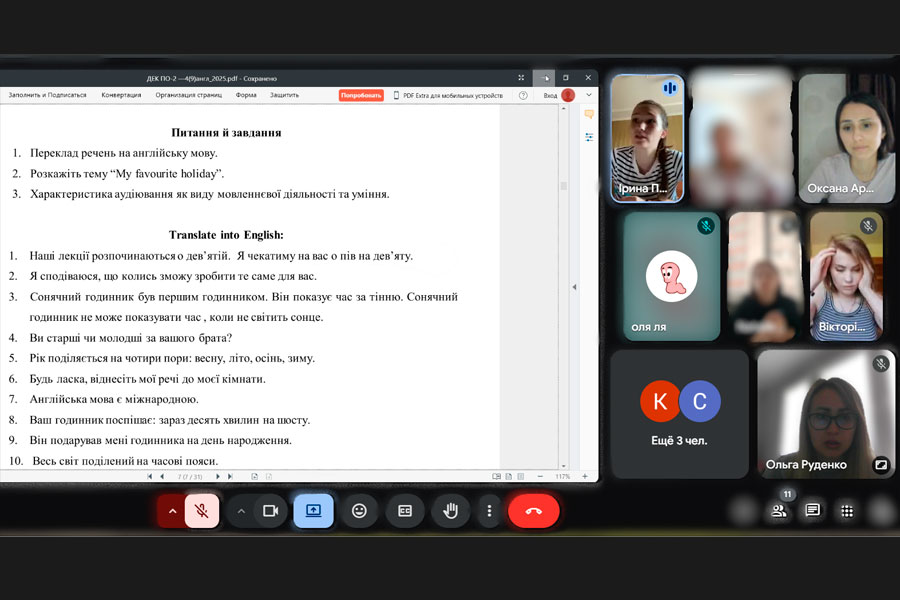900x600 pixels.
Task: Toggle full screen icon in PDF title bar
Action: coord(521,78)
